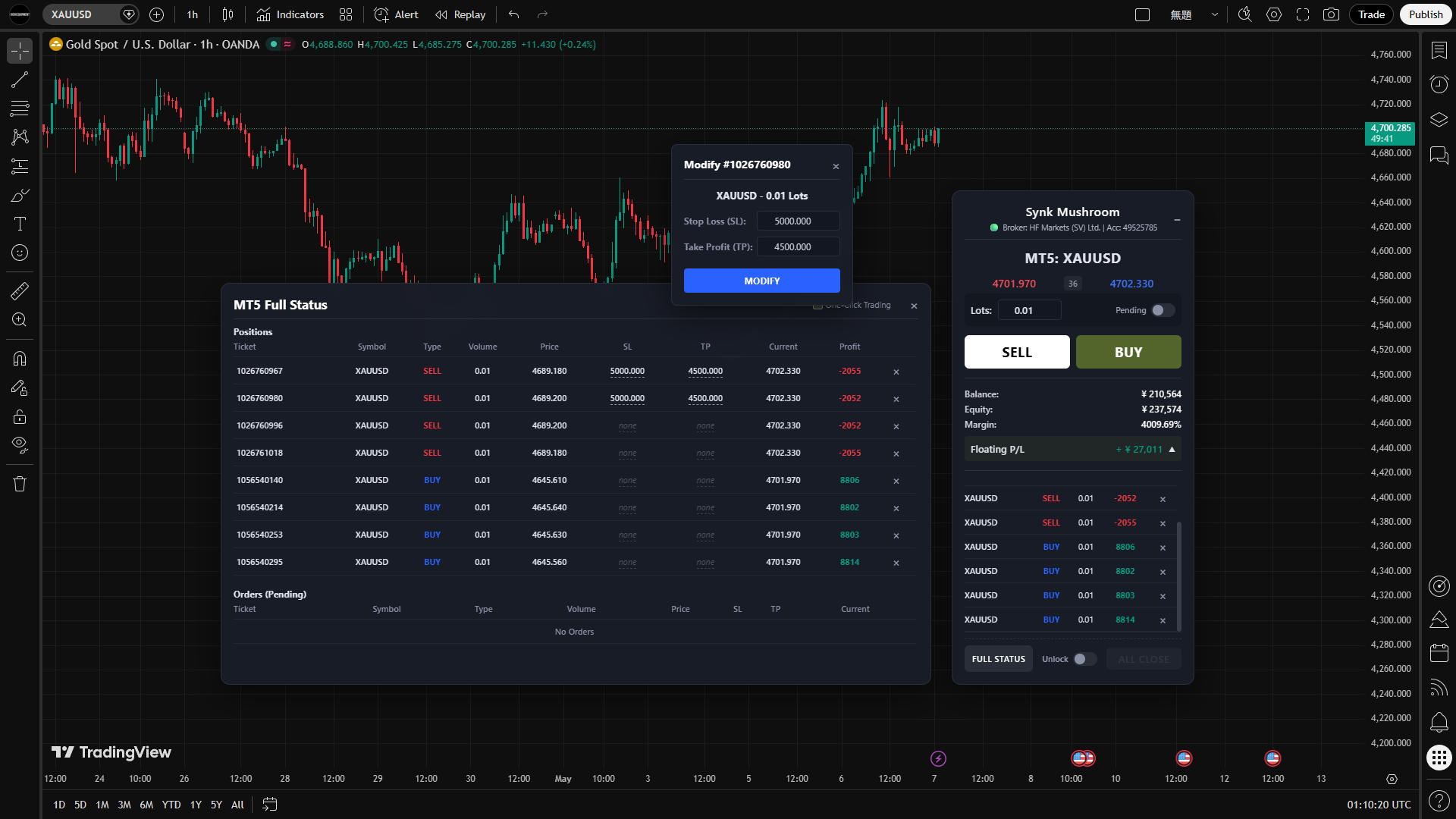Open the FULL STATUS view

click(998, 659)
